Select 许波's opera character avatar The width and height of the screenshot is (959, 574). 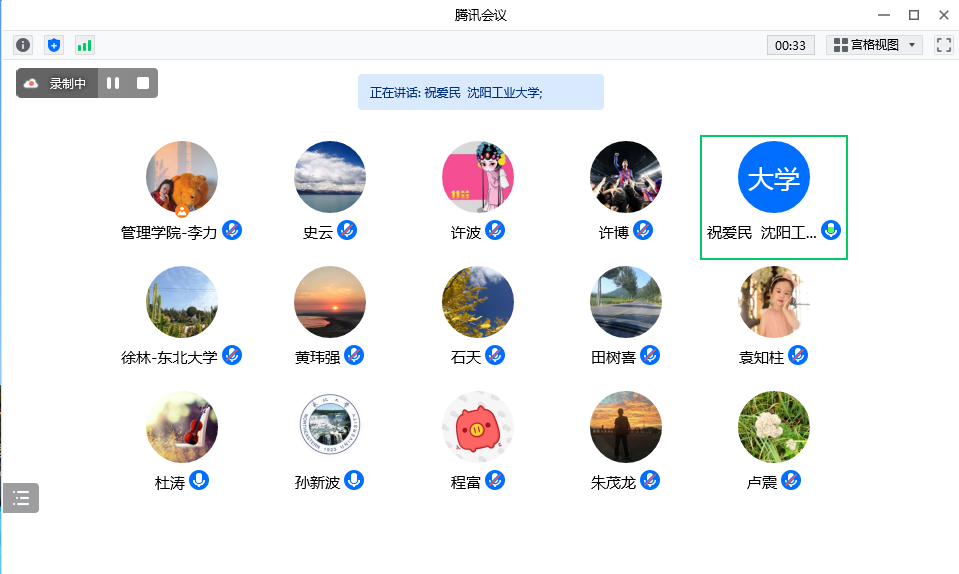coord(478,177)
